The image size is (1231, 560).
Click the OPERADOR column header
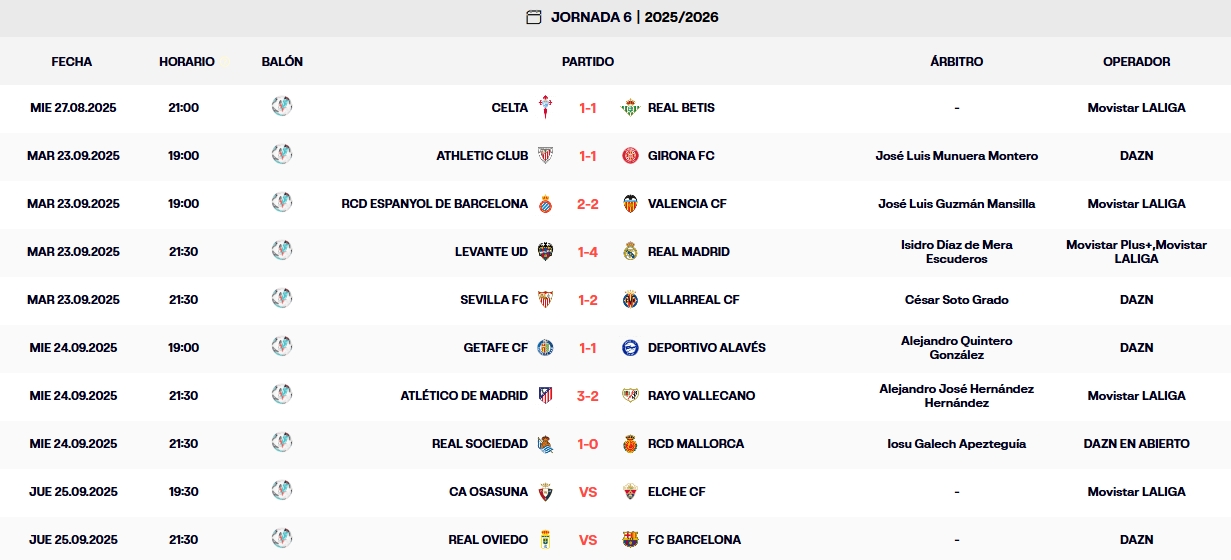(x=1136, y=61)
